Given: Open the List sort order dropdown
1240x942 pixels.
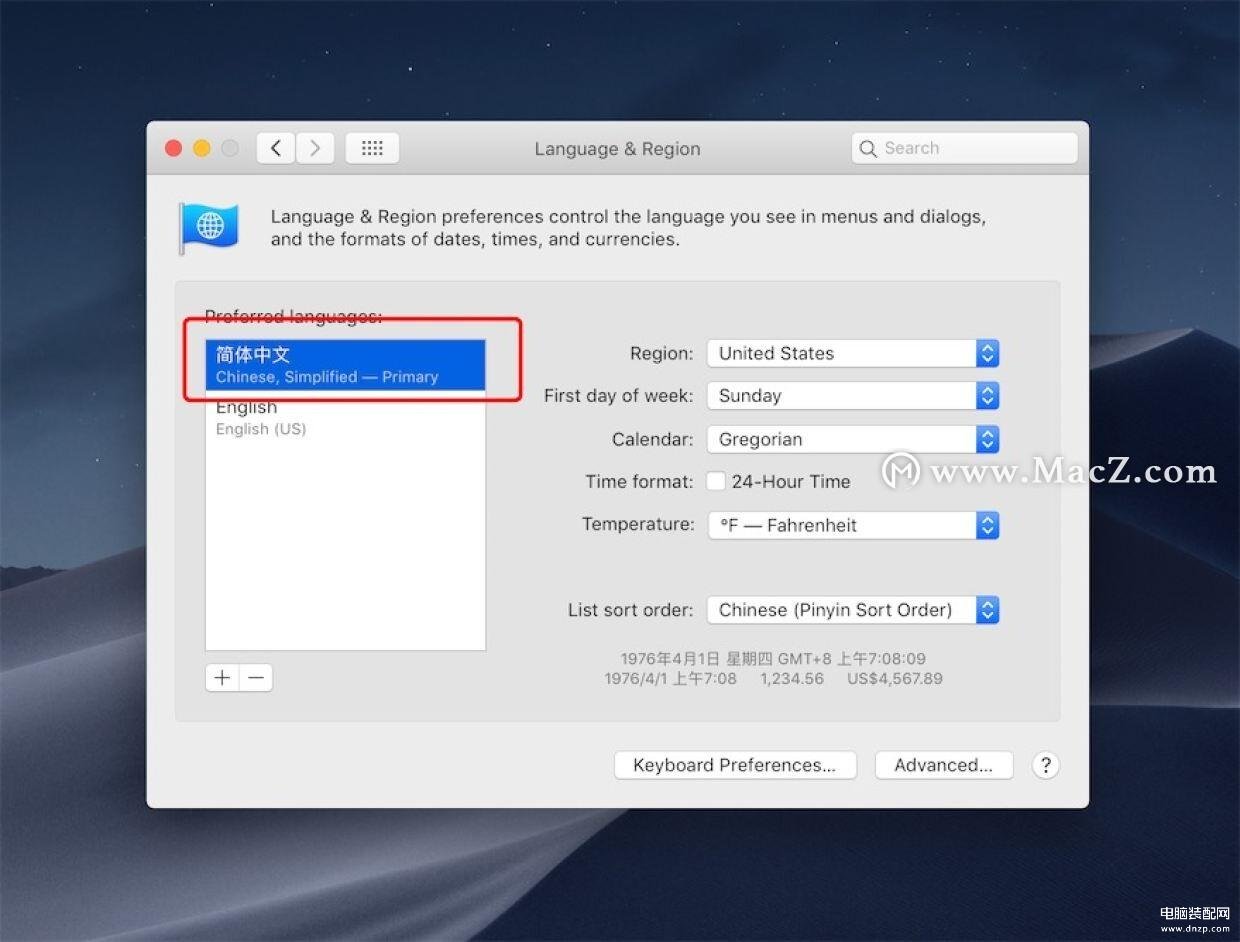Looking at the screenshot, I should click(852, 610).
